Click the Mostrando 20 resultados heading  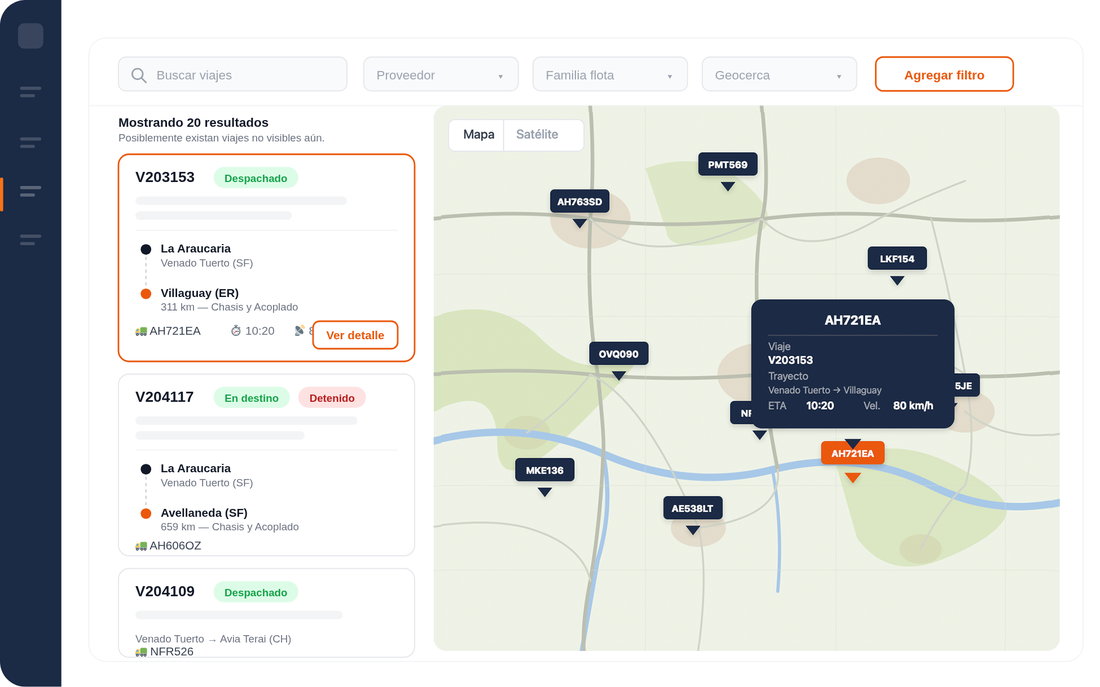[x=194, y=122]
